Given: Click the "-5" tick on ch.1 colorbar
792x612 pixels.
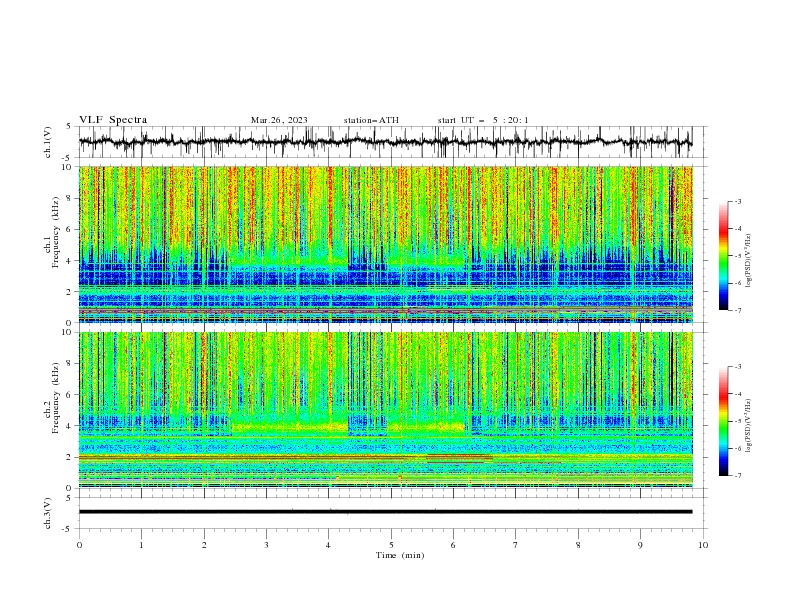Looking at the screenshot, I should [737, 256].
